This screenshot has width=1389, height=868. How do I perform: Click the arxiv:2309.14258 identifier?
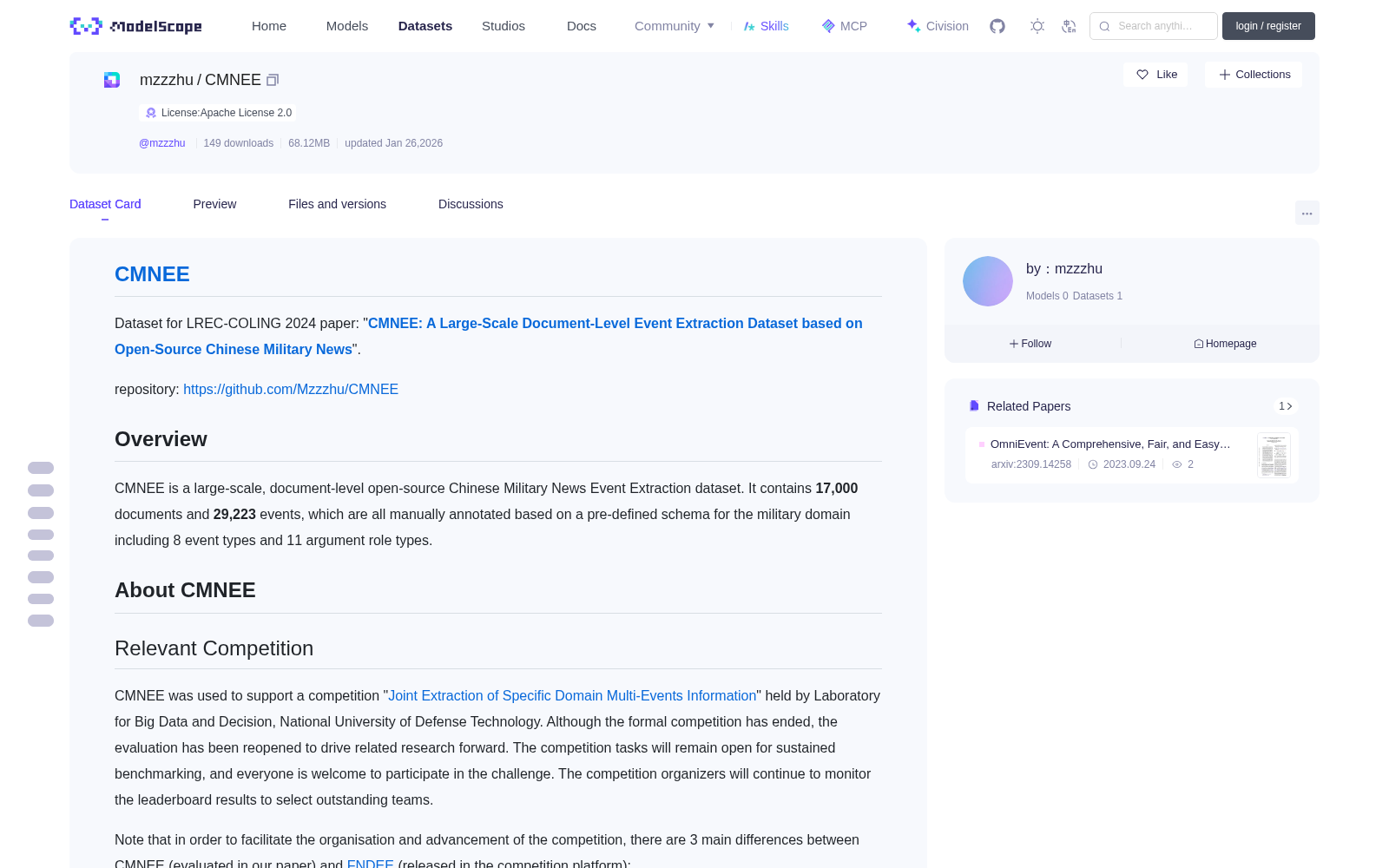click(1031, 464)
